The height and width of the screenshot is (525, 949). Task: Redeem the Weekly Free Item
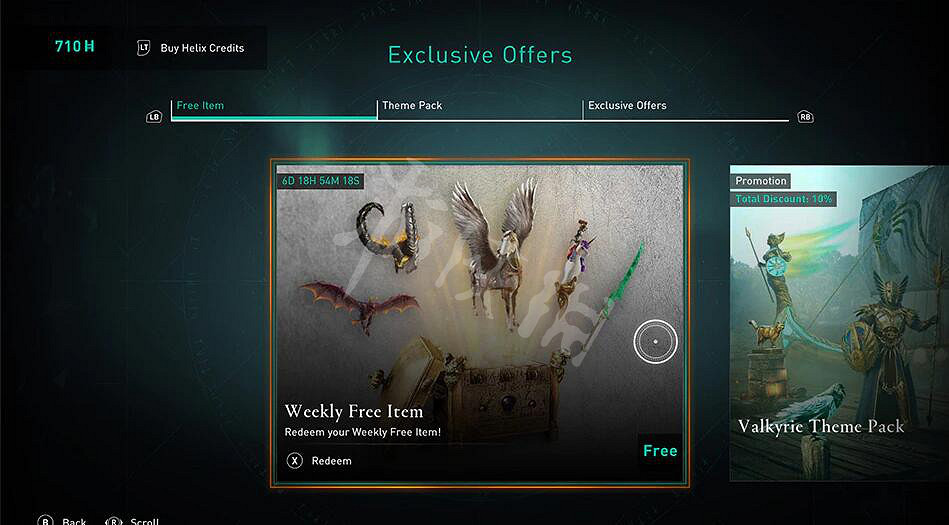[x=331, y=461]
